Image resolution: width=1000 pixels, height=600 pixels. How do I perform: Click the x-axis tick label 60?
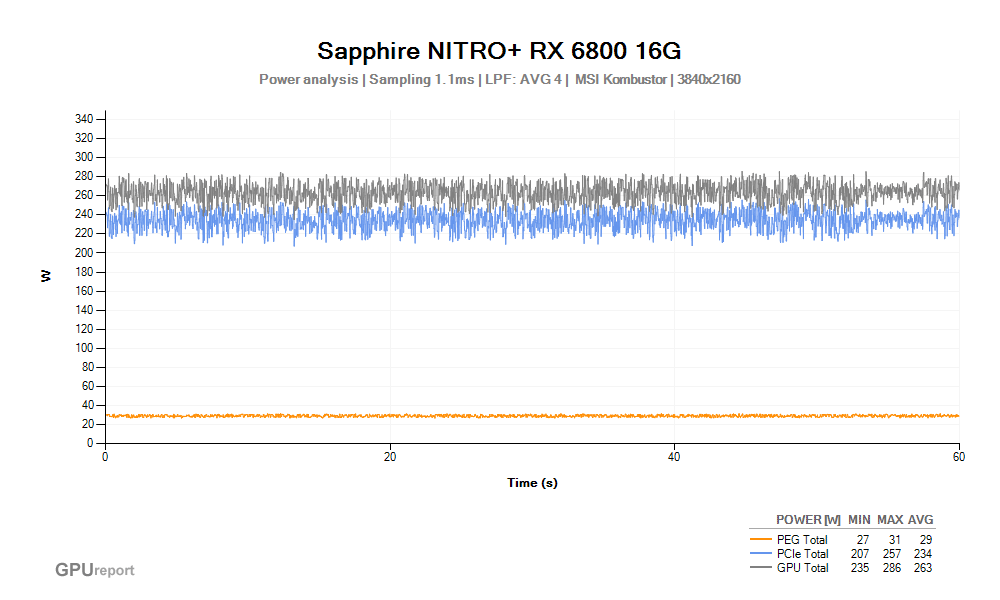coord(959,457)
